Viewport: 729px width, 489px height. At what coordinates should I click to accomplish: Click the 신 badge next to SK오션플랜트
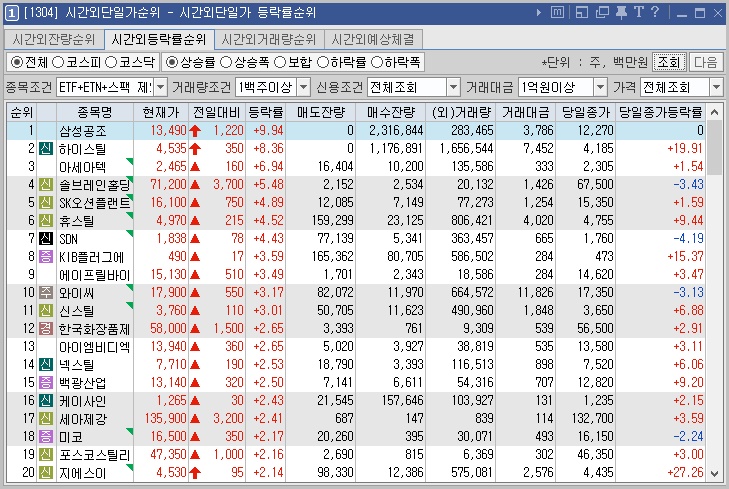click(46, 203)
